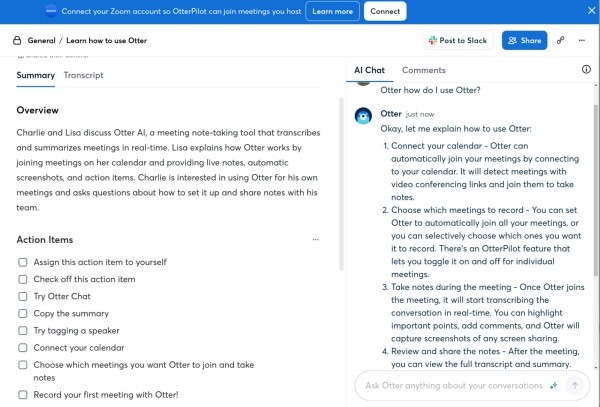This screenshot has height=407, width=600.
Task: Click the Post to Slack button
Action: point(457,41)
